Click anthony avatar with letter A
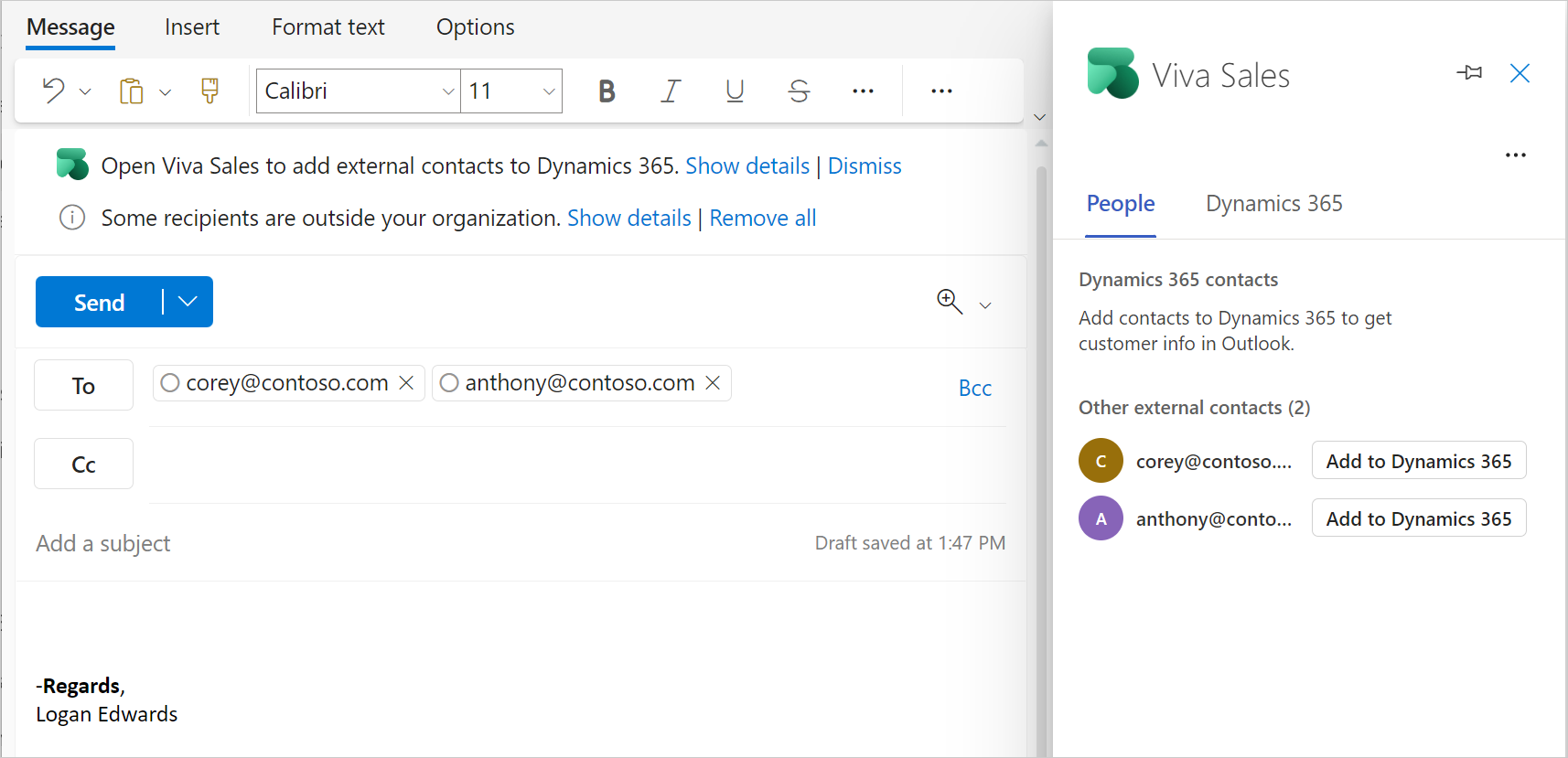Screen dimensions: 1568x758 point(1101,518)
